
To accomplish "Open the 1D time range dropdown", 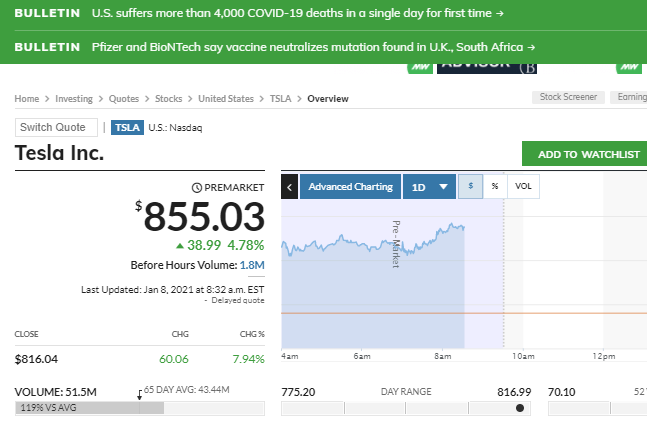I will click(430, 187).
